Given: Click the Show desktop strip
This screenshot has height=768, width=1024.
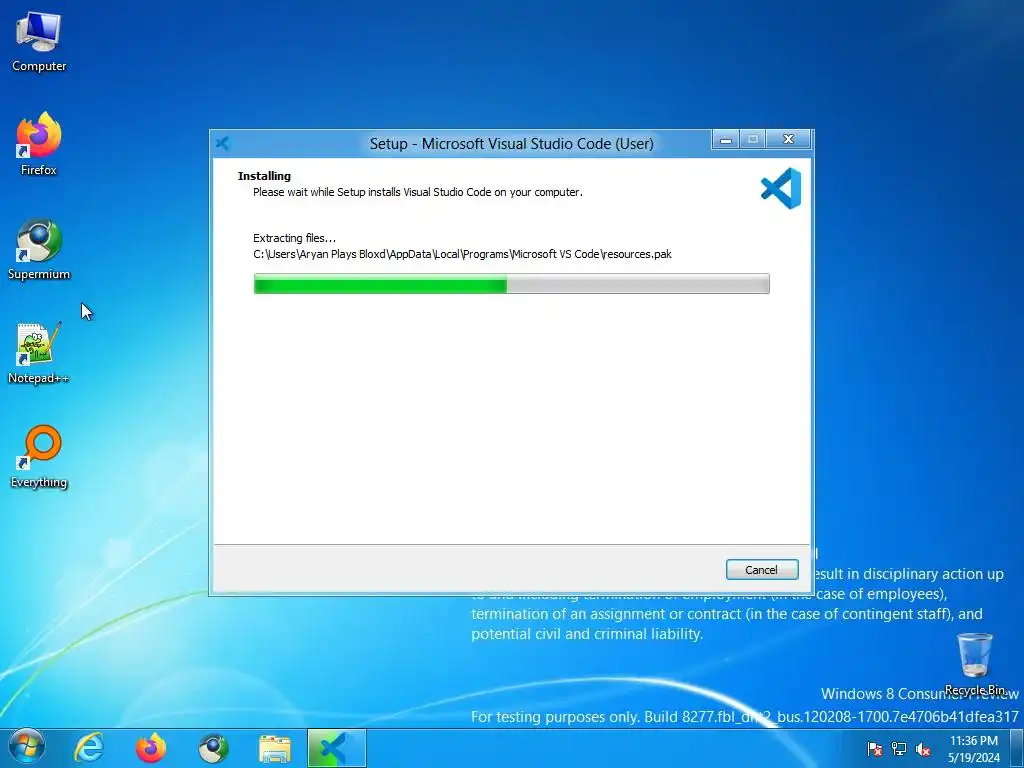Looking at the screenshot, I should click(1017, 748).
